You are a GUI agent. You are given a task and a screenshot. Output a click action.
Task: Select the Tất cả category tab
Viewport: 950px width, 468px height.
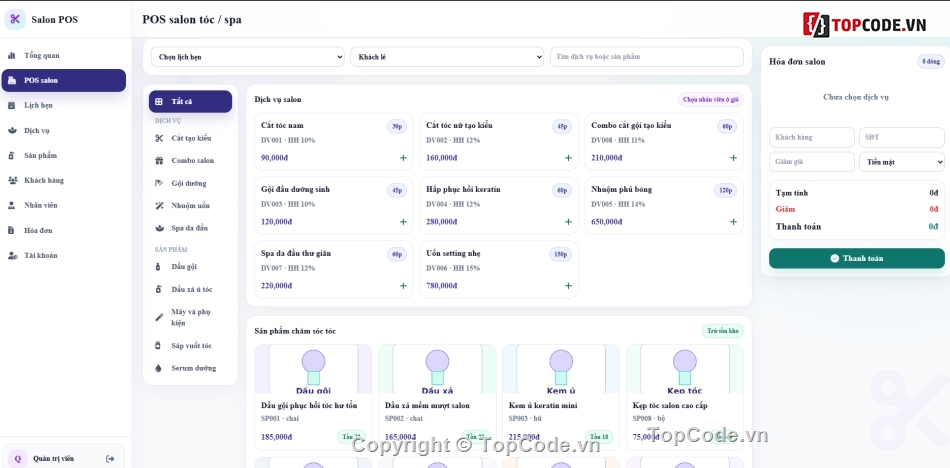tap(190, 101)
